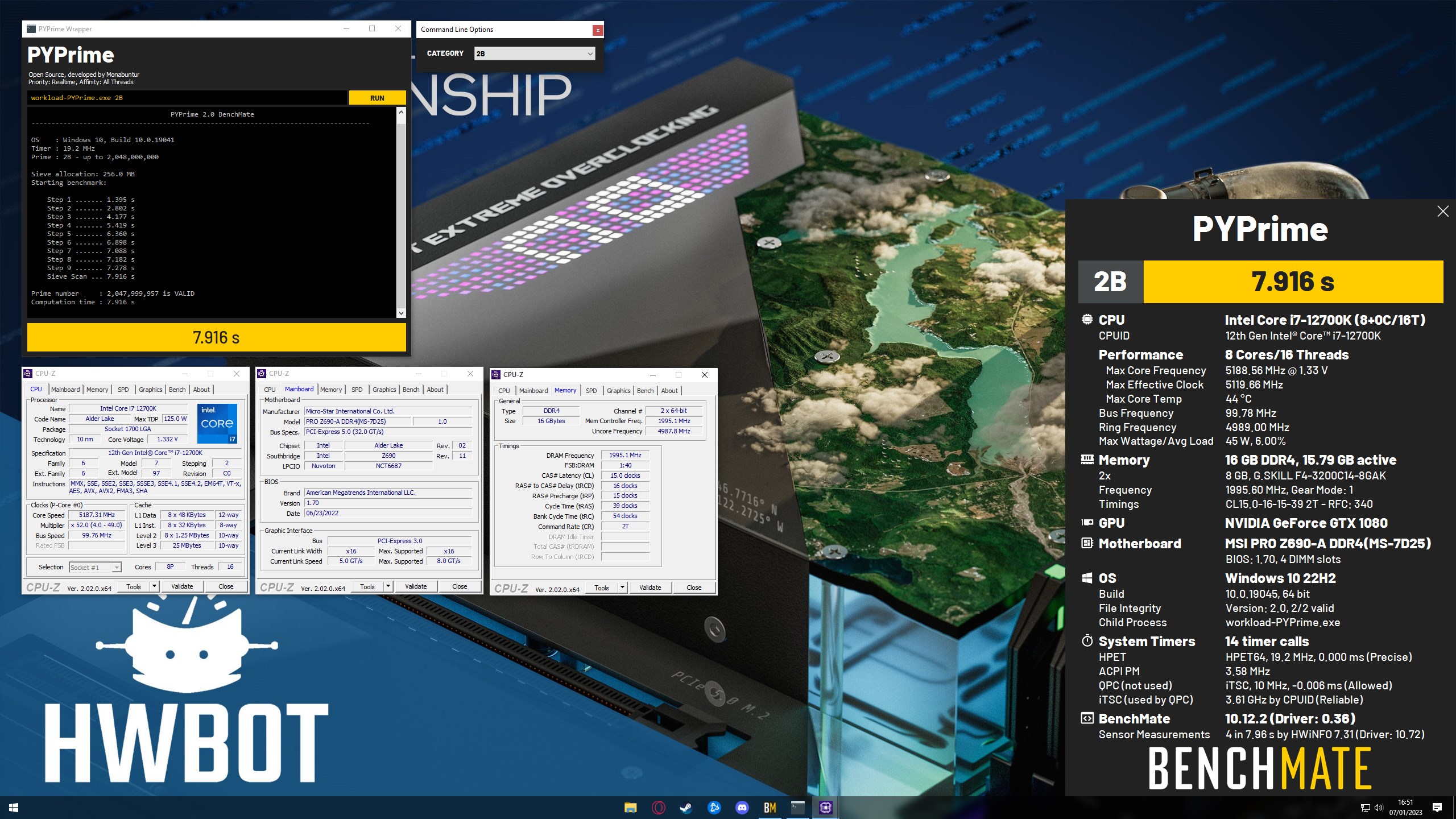Click Tools button in CPU-Z Mainboard window
This screenshot has height=819, width=1456.
click(367, 586)
